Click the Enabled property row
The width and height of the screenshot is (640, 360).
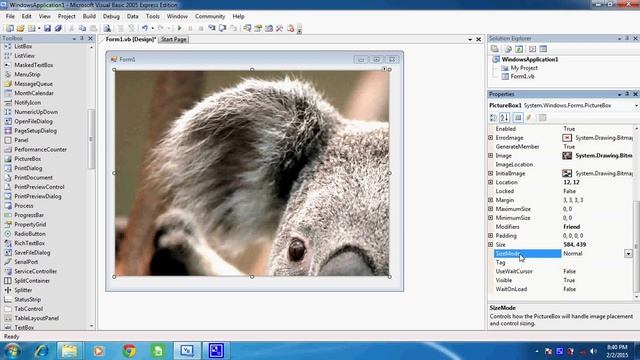[x=563, y=129]
